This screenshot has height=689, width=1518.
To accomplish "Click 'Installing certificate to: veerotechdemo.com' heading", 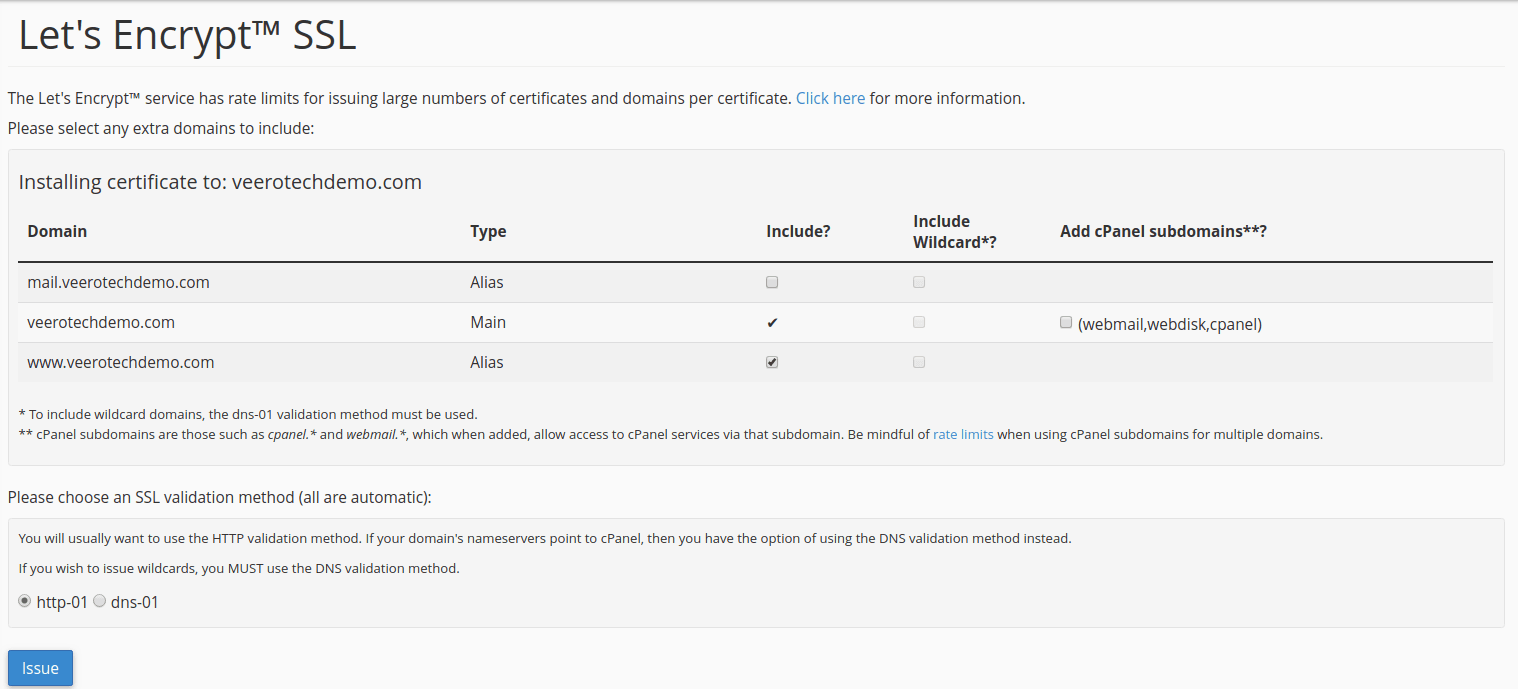I will click(x=220, y=182).
